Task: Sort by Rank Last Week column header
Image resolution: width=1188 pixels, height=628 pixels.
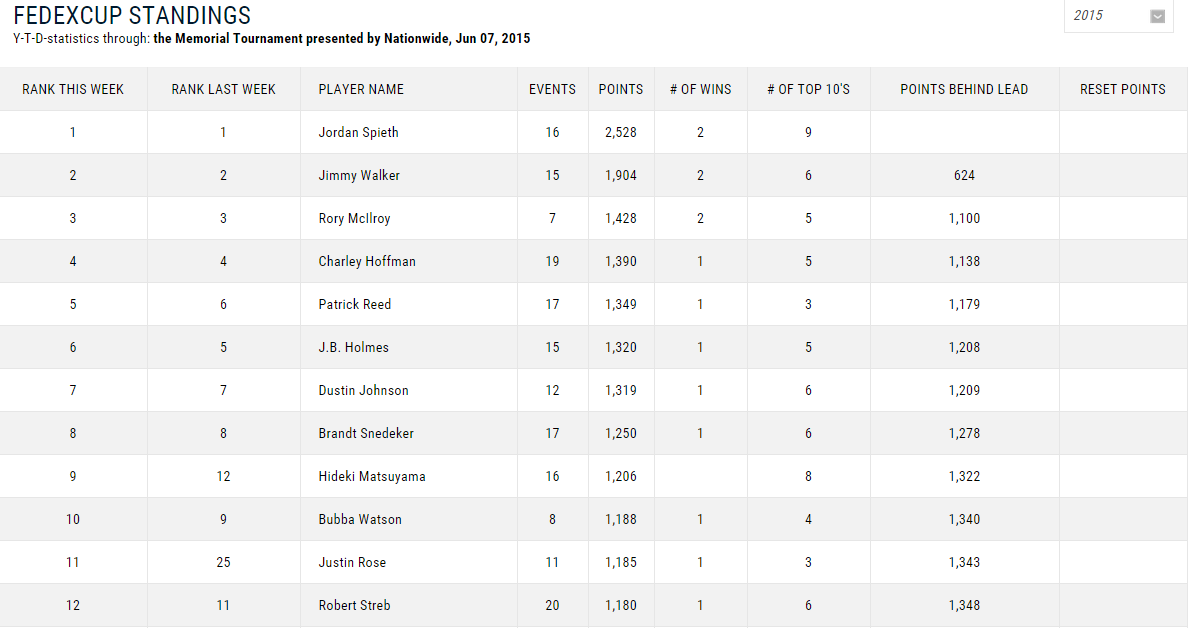Action: click(x=223, y=90)
